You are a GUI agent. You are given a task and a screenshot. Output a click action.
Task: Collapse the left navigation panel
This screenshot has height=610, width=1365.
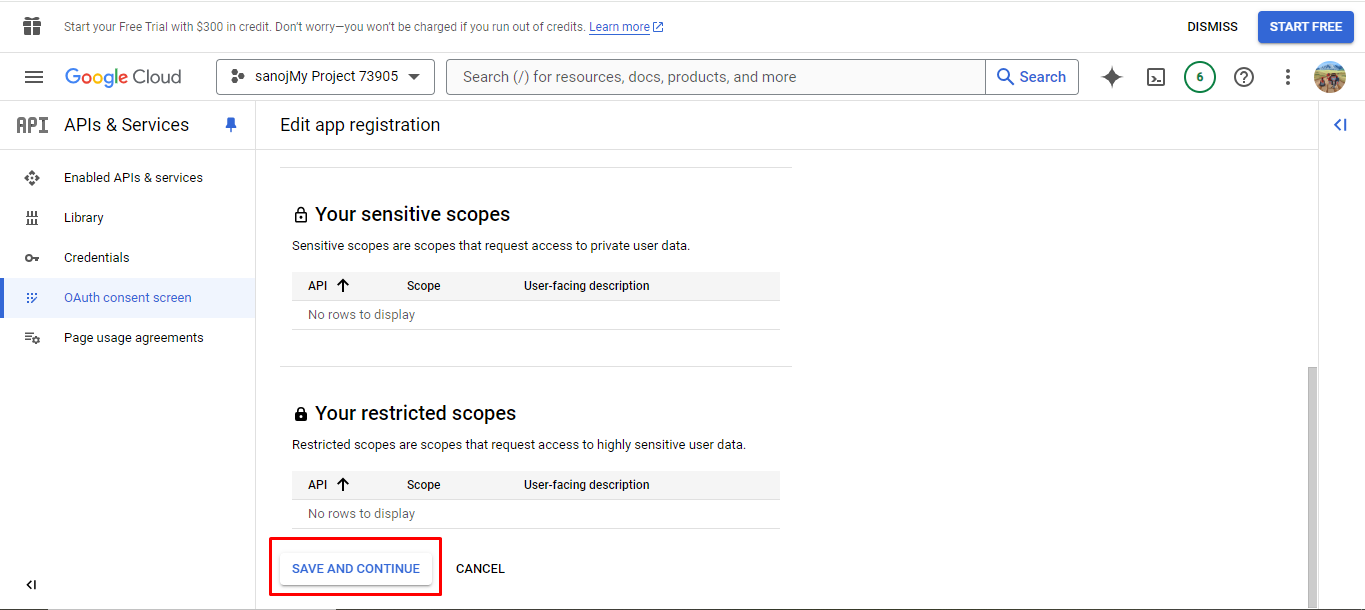point(31,585)
